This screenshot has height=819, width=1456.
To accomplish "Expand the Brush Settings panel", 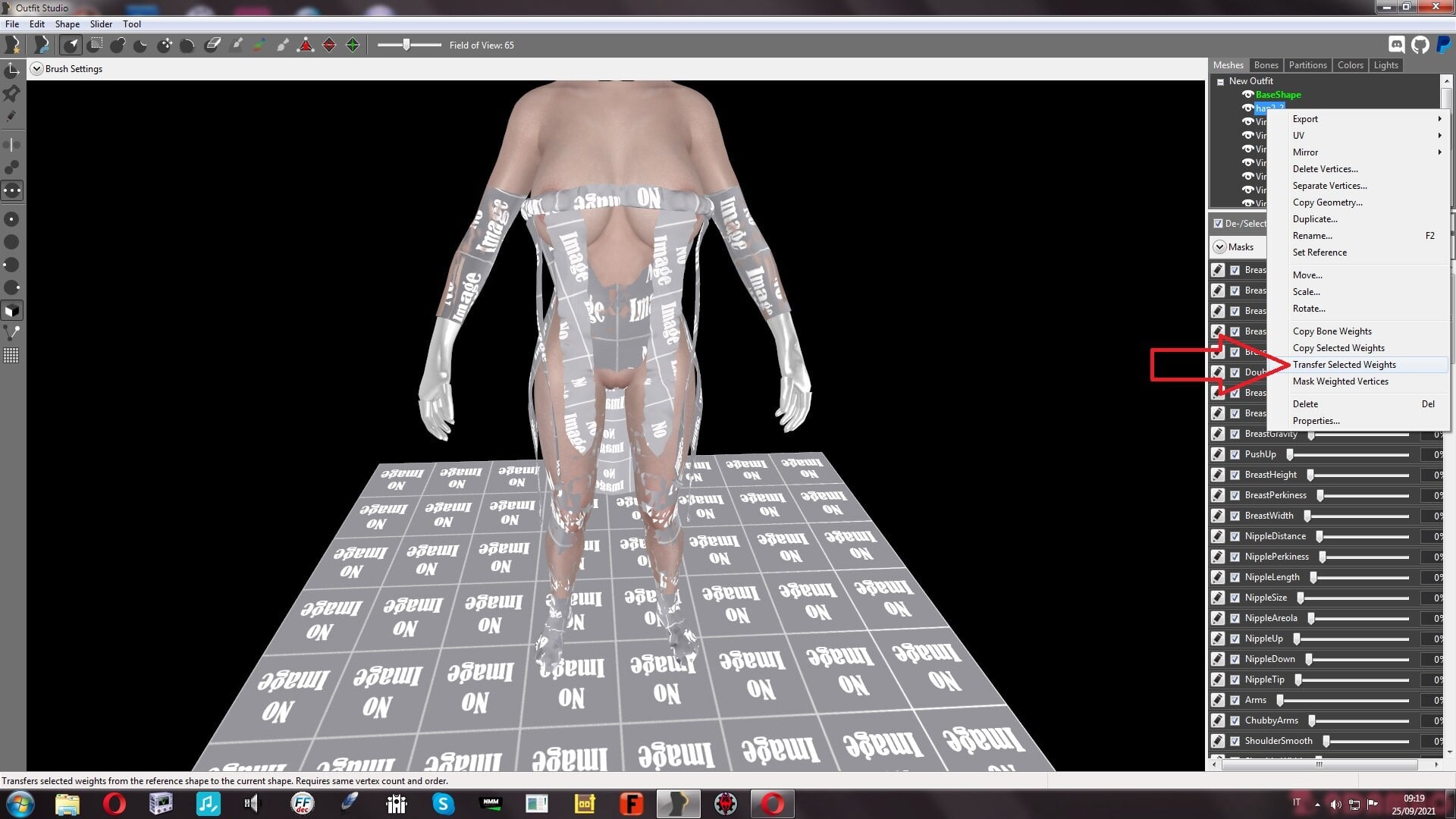I will pyautogui.click(x=36, y=69).
